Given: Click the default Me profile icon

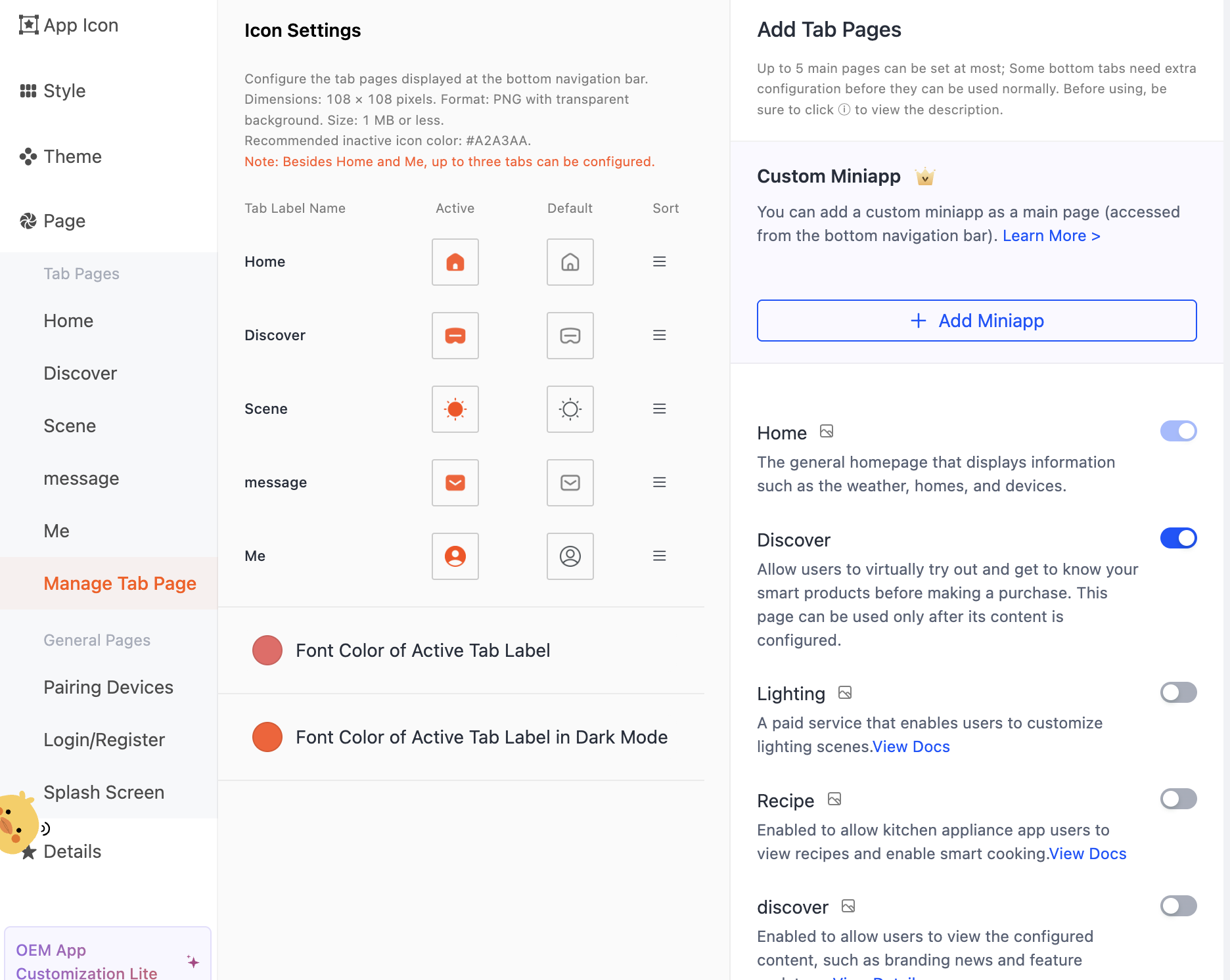Looking at the screenshot, I should [570, 556].
